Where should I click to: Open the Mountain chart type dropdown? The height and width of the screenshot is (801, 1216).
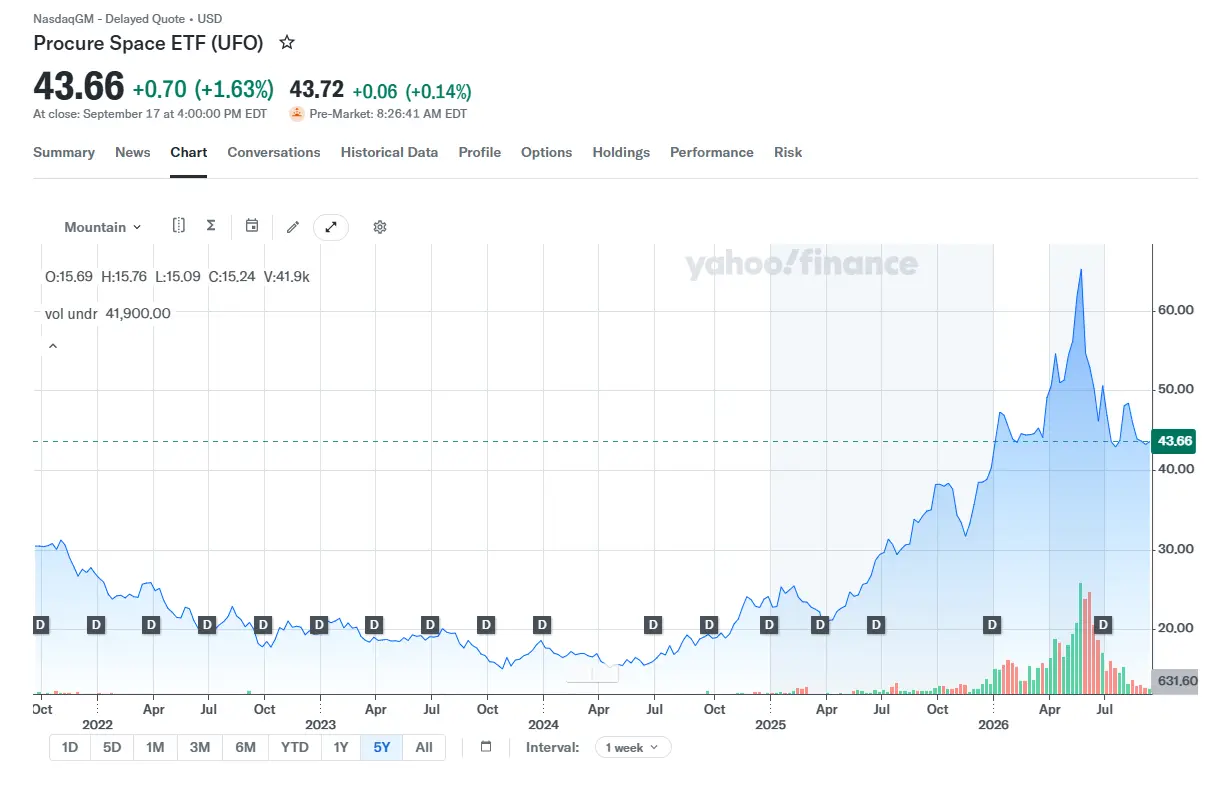103,227
